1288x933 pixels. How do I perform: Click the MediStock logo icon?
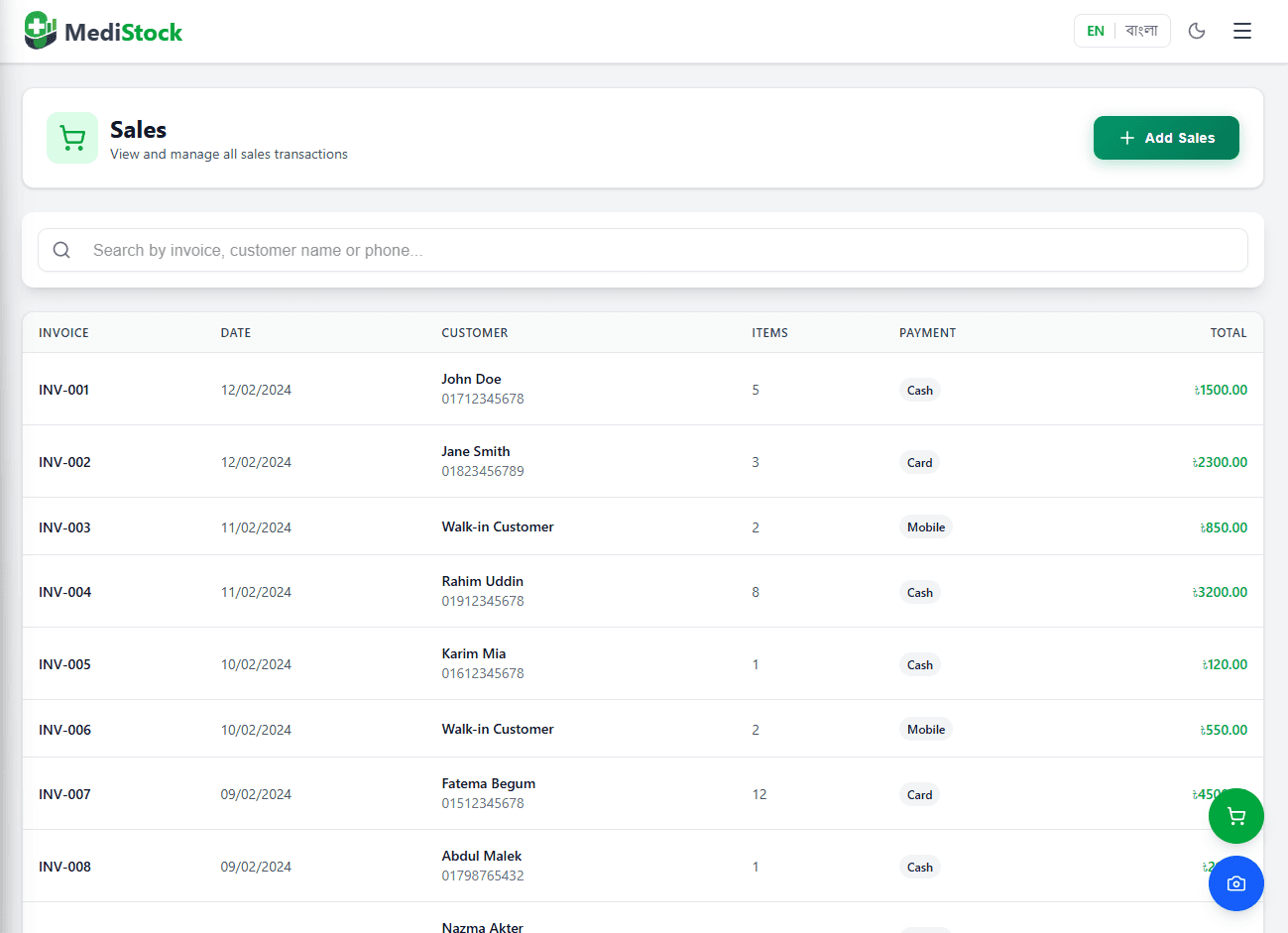point(41,31)
